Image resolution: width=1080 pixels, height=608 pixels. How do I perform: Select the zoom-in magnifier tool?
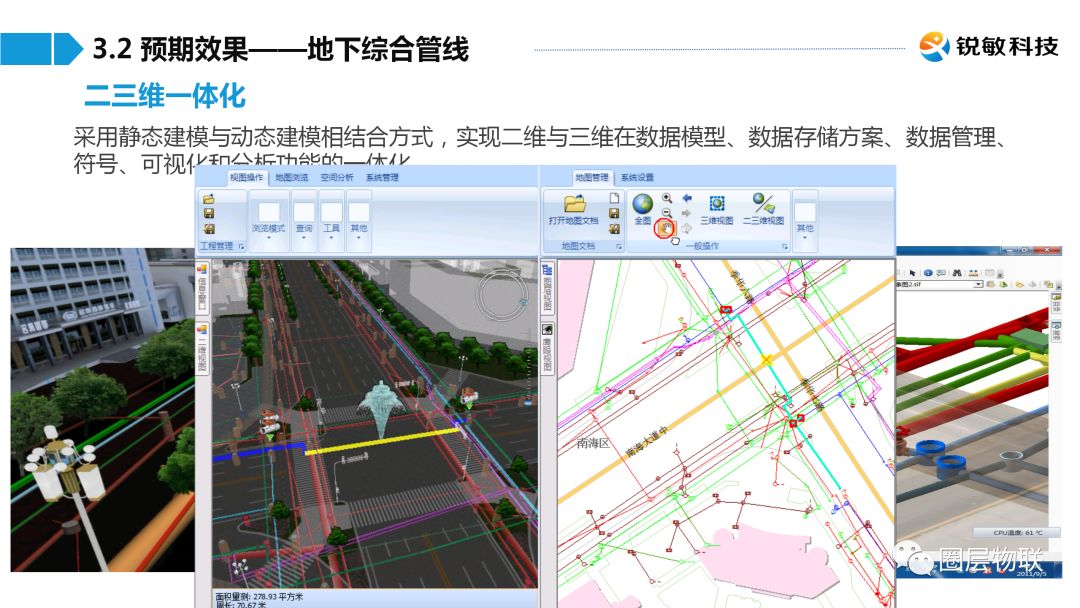point(667,198)
